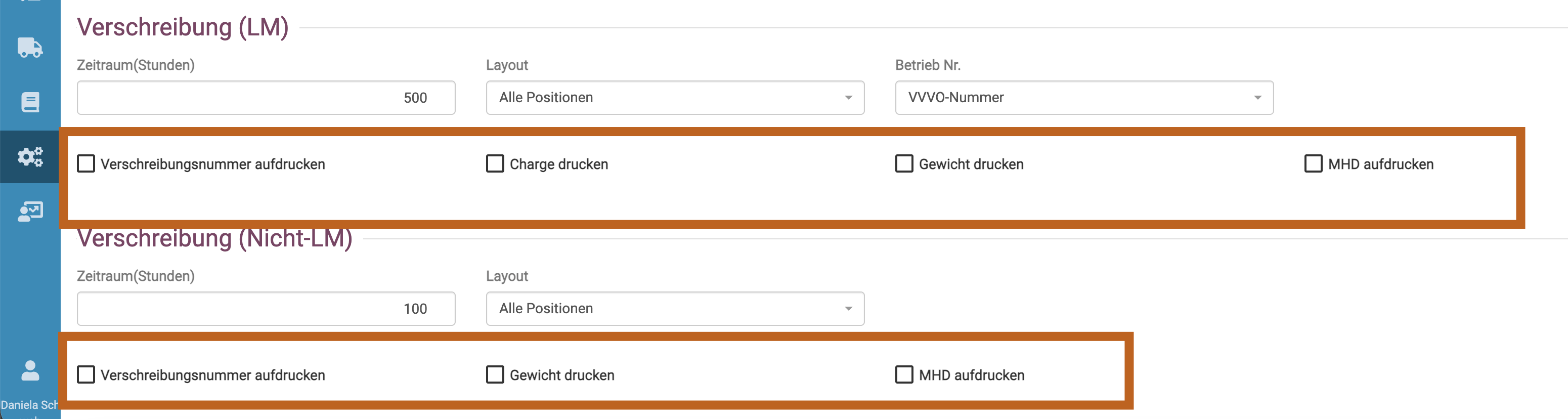The height and width of the screenshot is (419, 1568).
Task: Check the Charge drucken checkbox
Action: (495, 164)
